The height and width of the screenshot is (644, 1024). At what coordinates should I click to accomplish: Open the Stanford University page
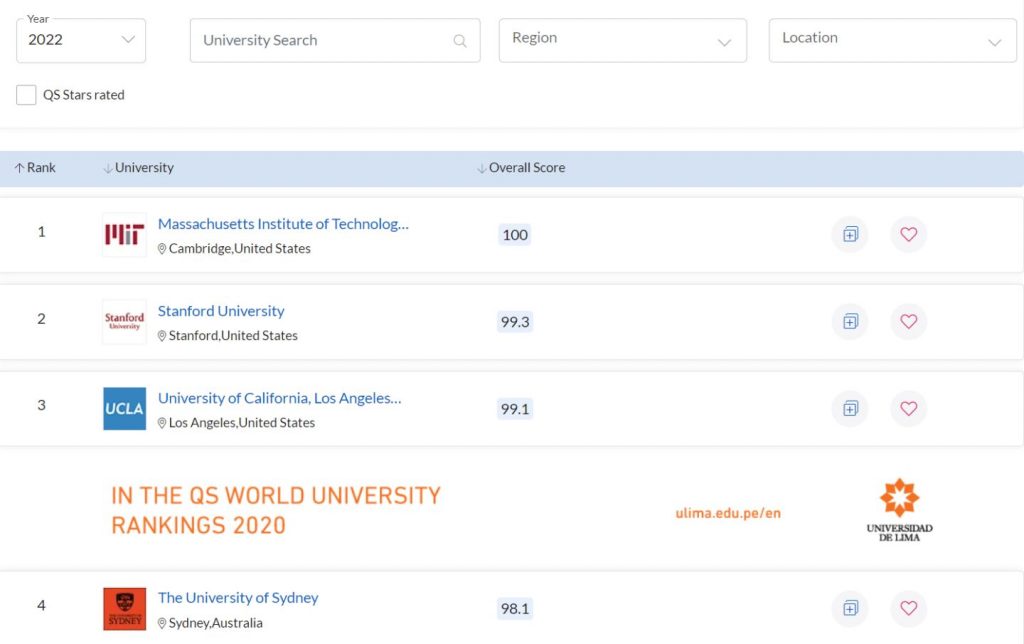221,311
